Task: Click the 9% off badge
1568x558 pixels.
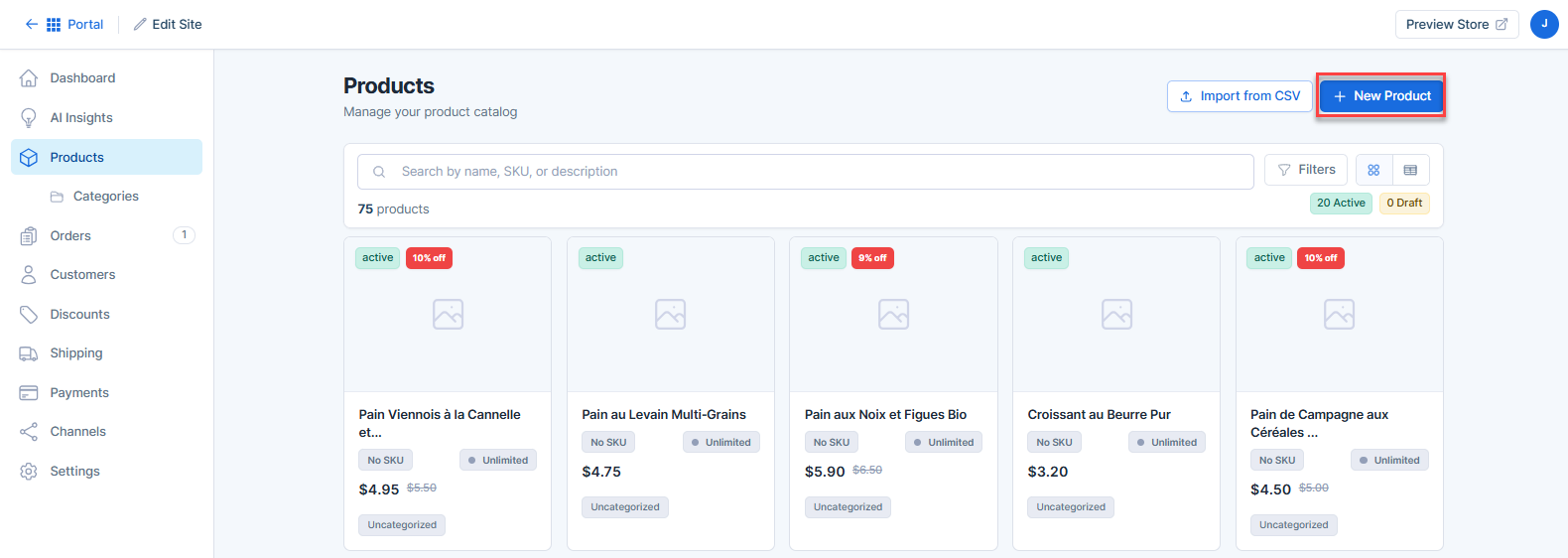Action: click(873, 258)
